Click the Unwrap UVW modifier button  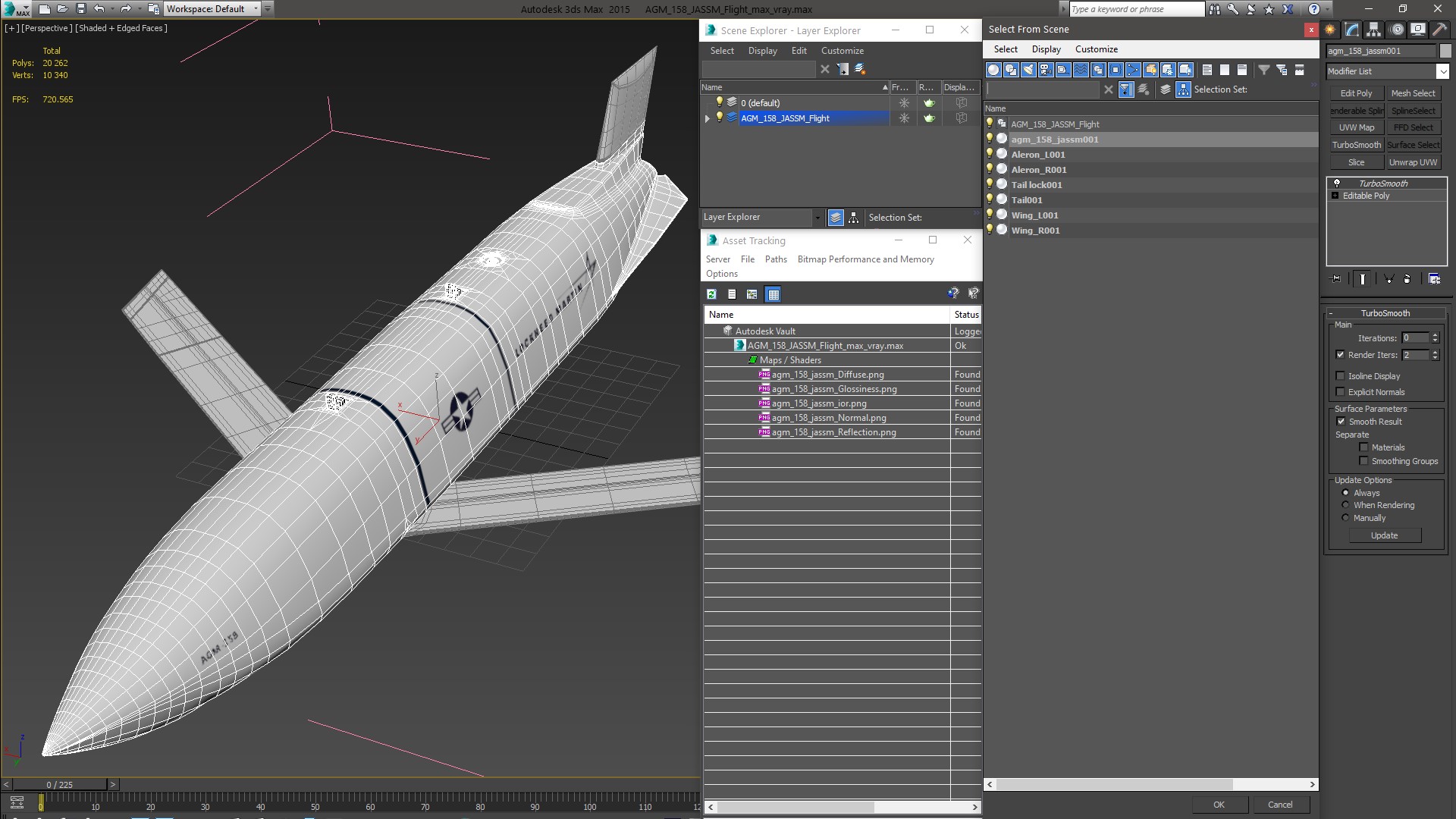point(1413,162)
